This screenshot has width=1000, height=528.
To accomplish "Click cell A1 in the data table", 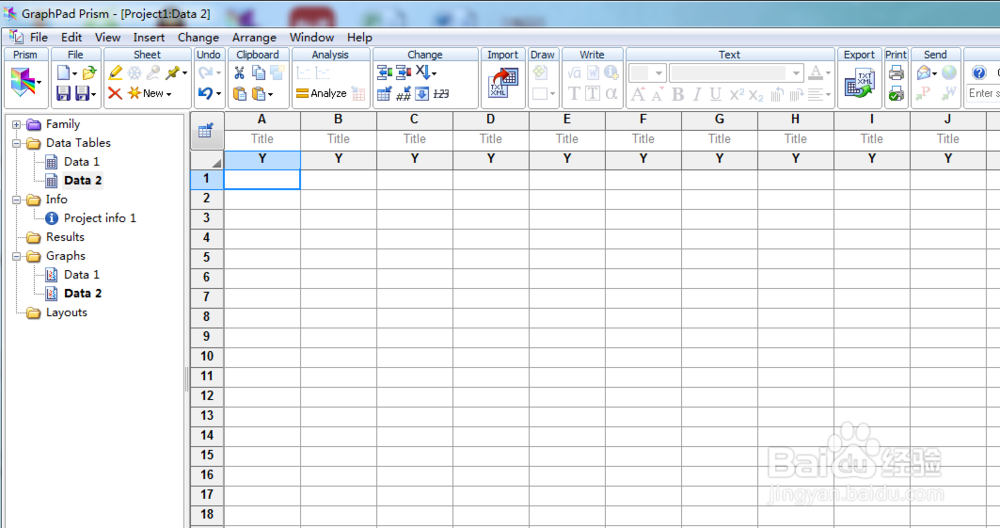I will click(262, 179).
